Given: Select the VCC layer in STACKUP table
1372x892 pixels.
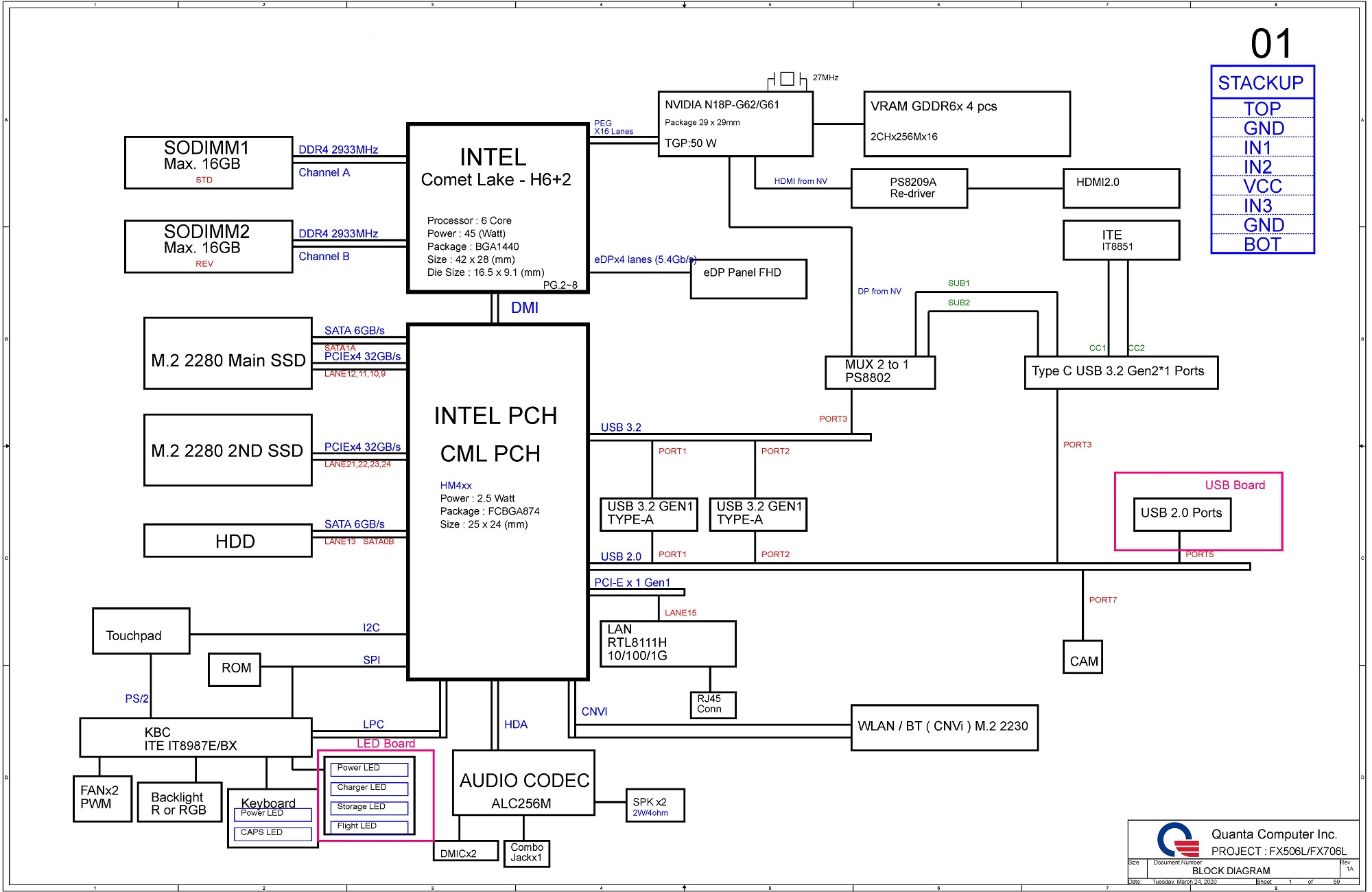Looking at the screenshot, I should point(1262,186).
